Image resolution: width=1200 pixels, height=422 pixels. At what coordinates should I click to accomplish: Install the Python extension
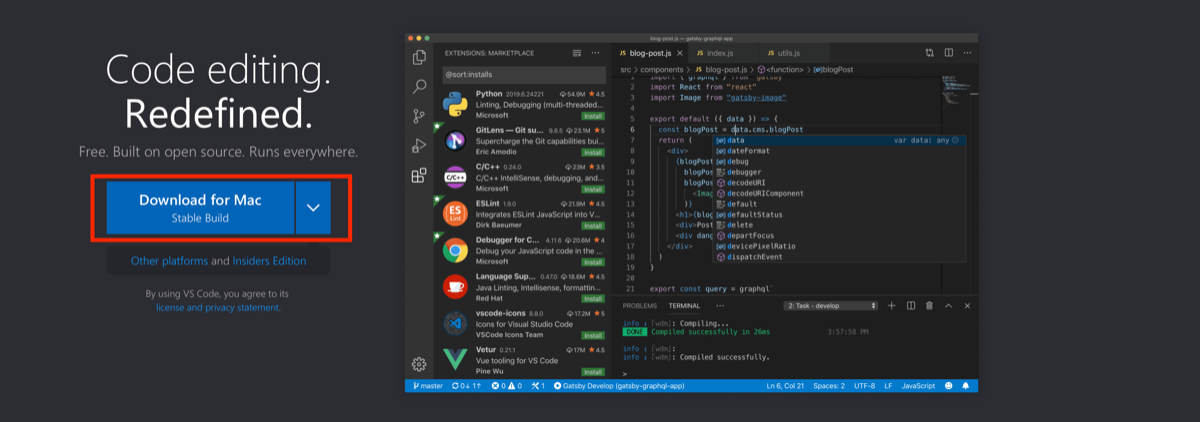pos(592,115)
